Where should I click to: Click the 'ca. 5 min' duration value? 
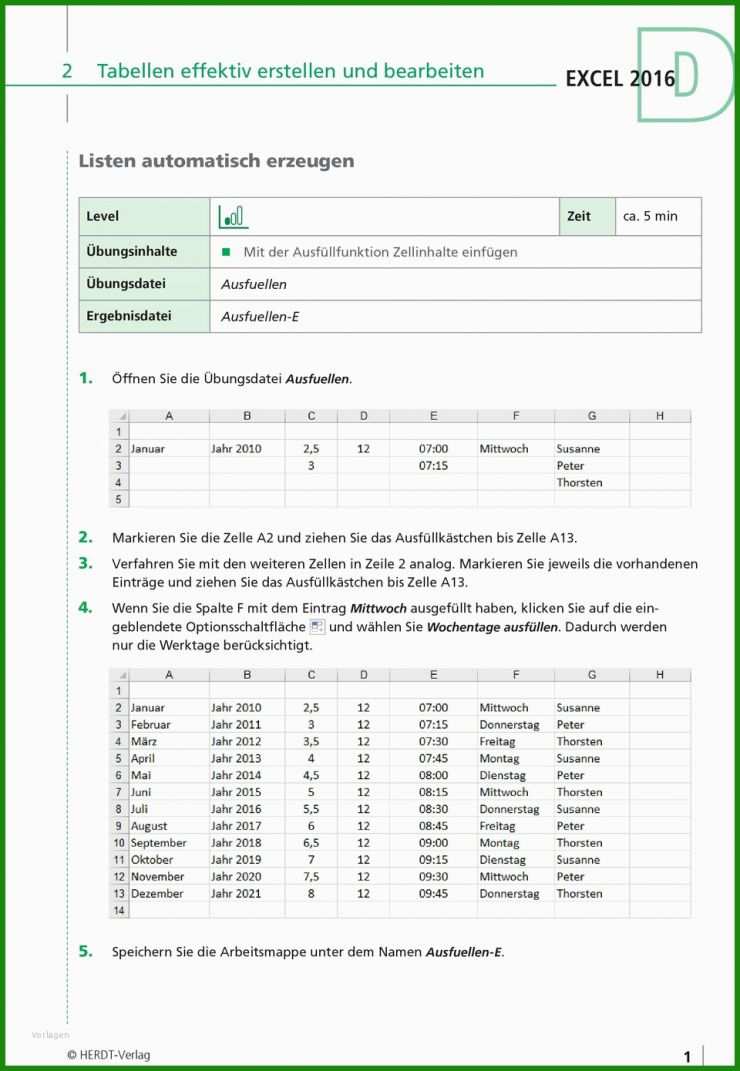click(650, 217)
